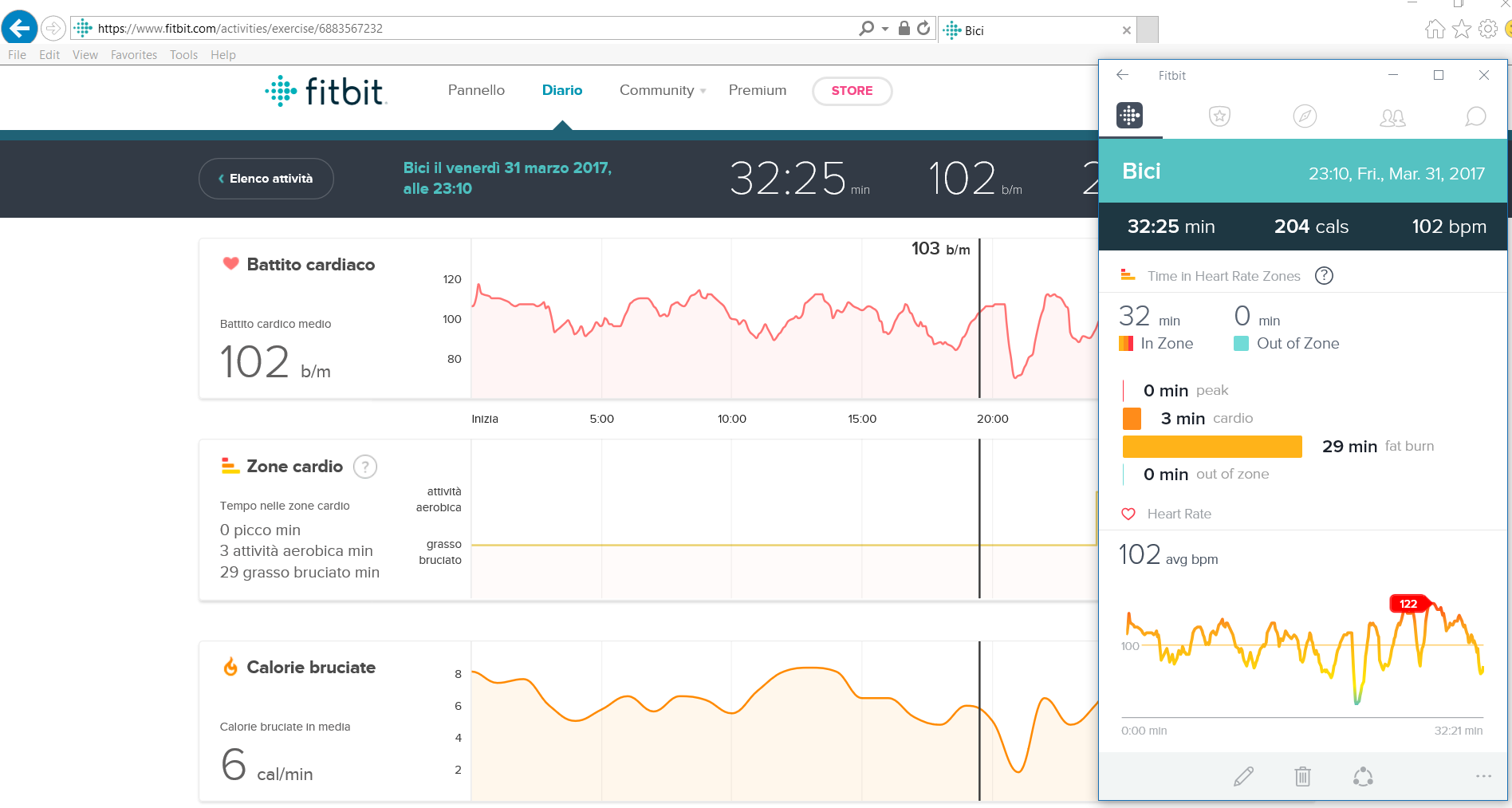
Task: Open the Messages speech bubble icon
Action: [1475, 116]
